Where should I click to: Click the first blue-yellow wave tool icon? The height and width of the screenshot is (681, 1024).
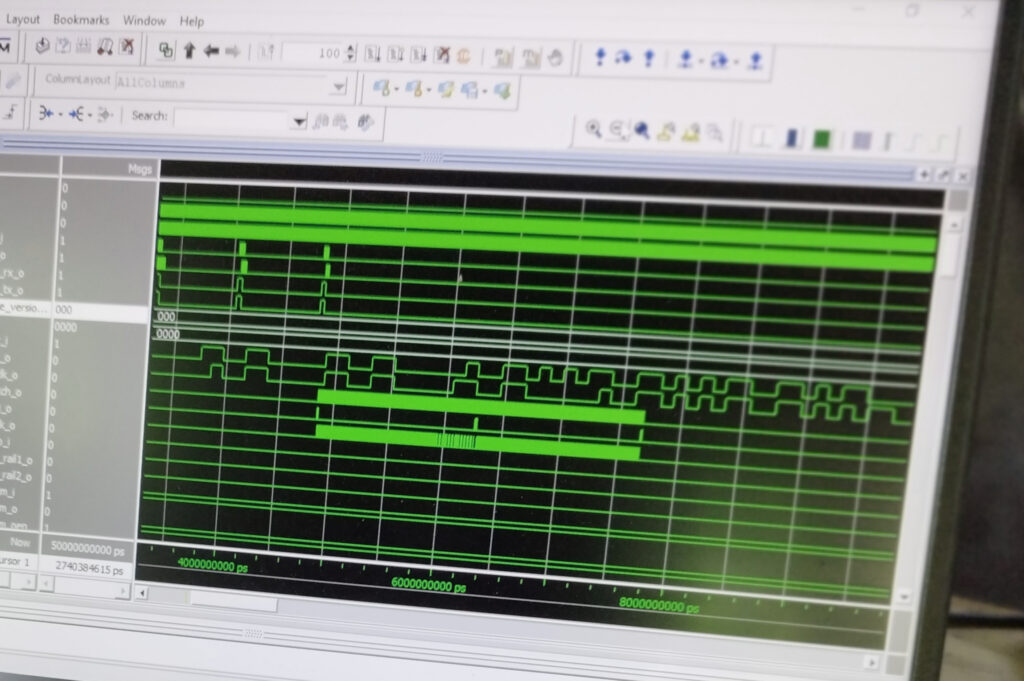click(381, 87)
